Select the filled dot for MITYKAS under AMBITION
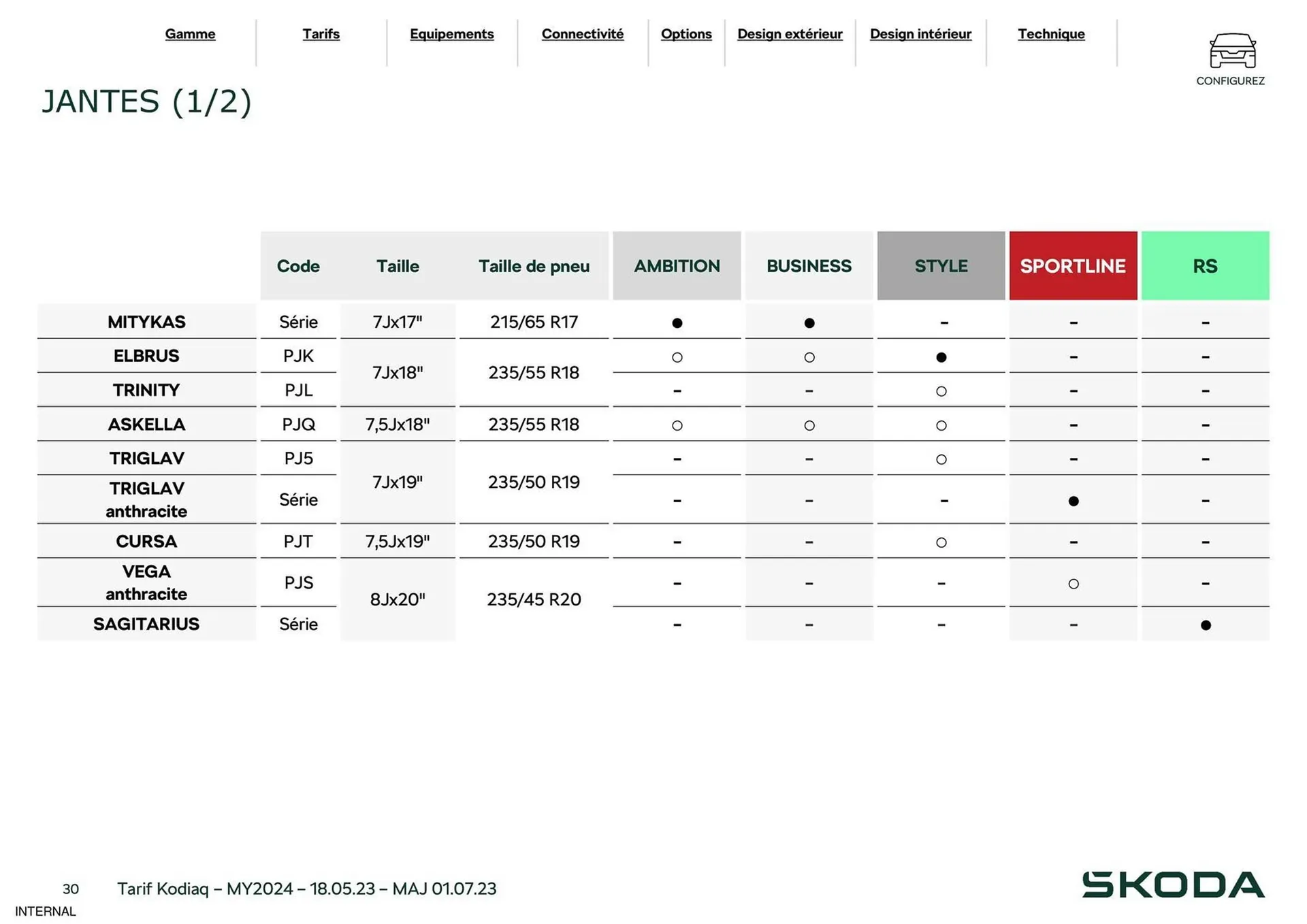This screenshot has height=924, width=1307. click(x=677, y=323)
